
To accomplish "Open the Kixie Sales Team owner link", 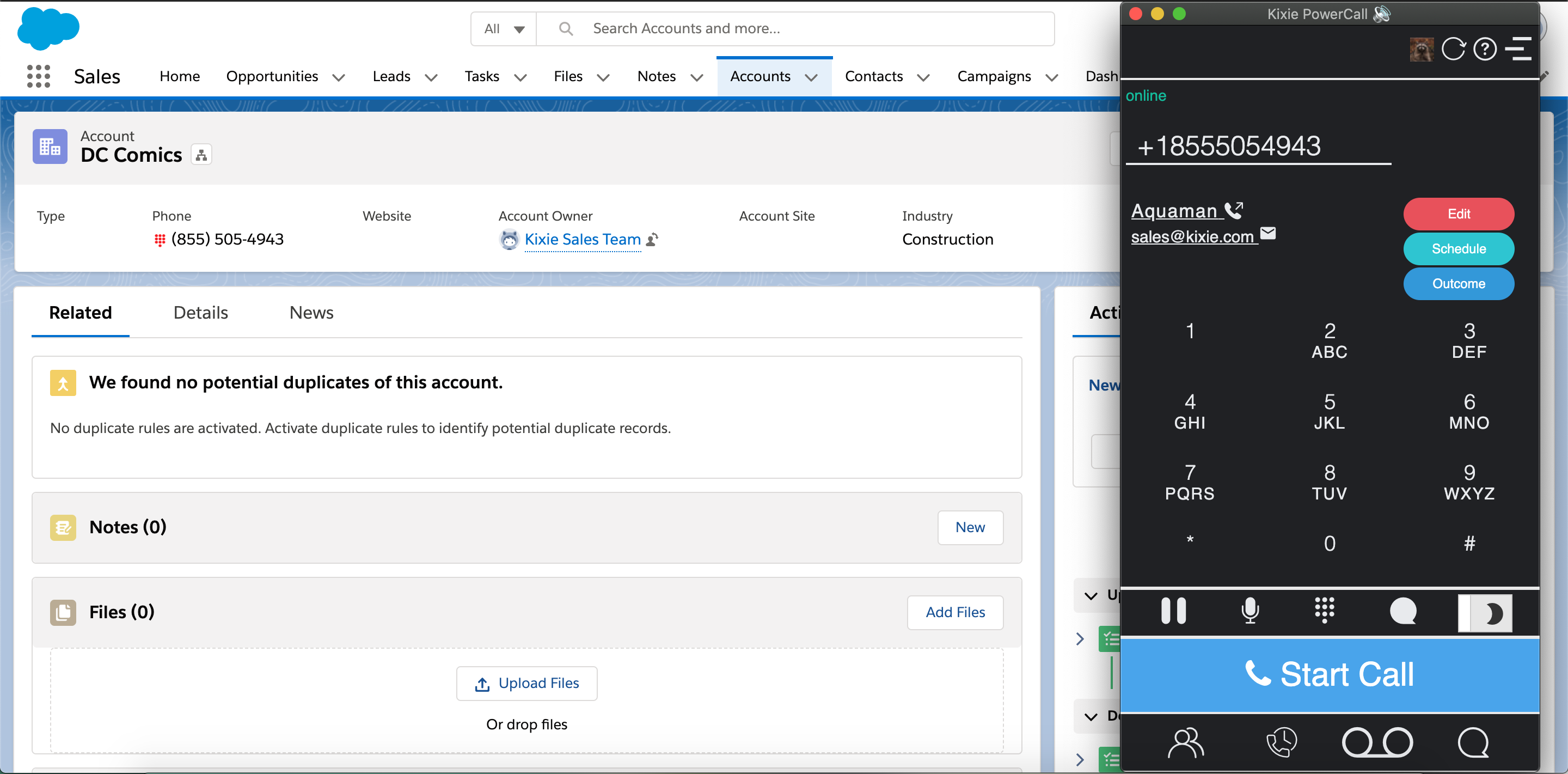I will click(x=583, y=239).
